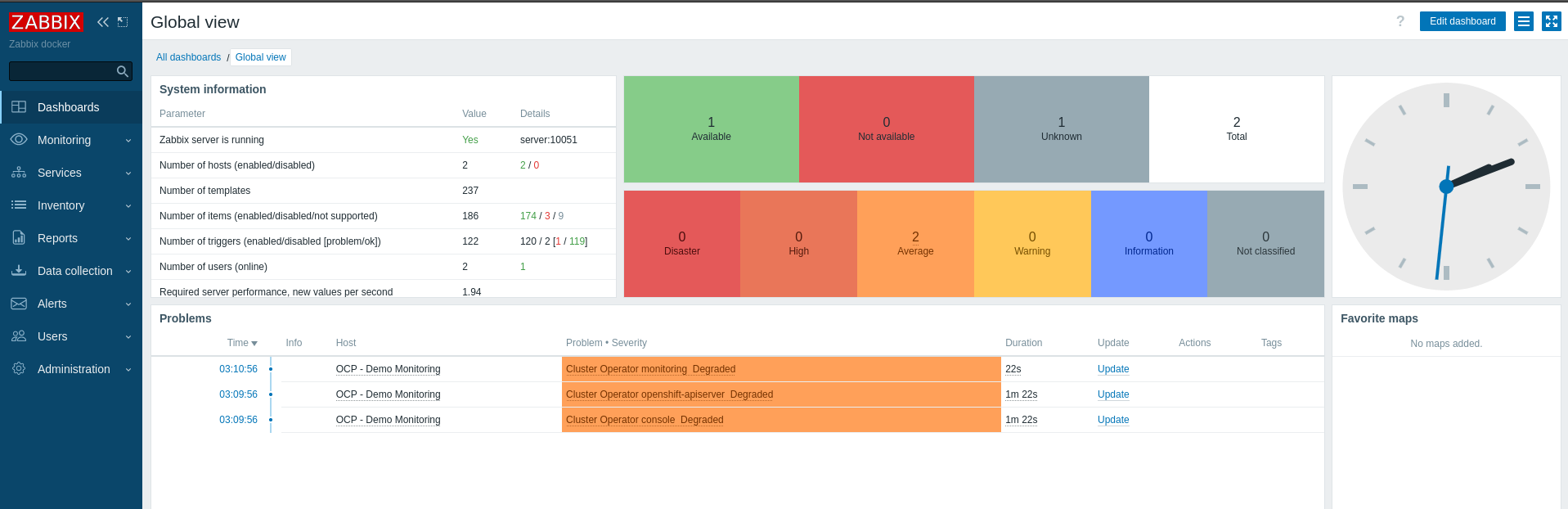Expand the Services menu chevron

[x=128, y=173]
